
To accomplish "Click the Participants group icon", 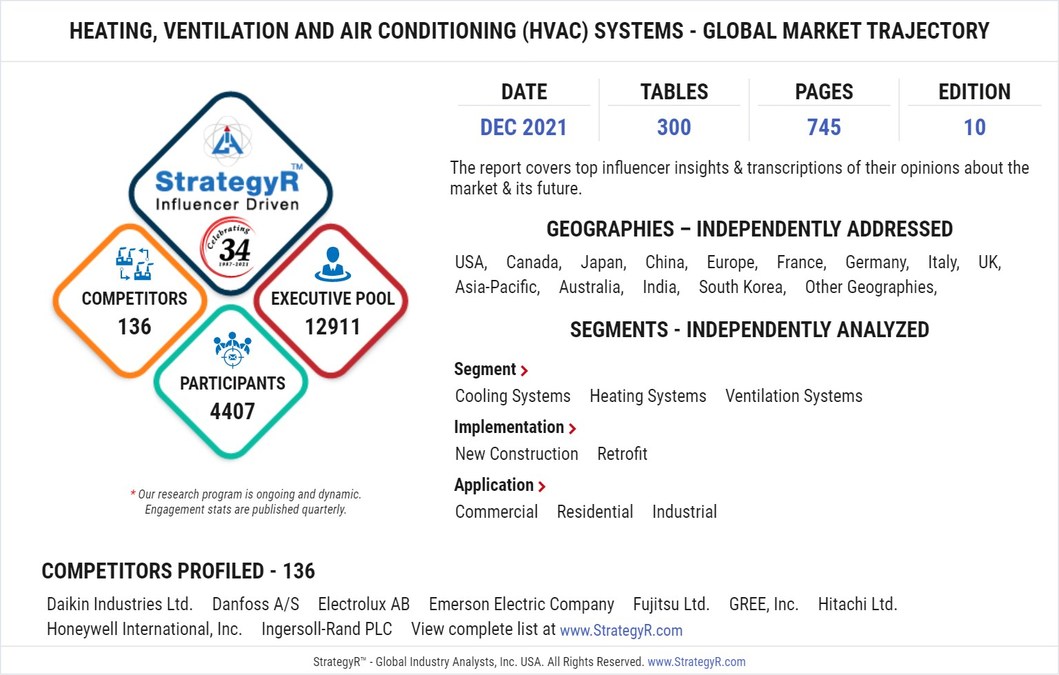I will click(232, 349).
